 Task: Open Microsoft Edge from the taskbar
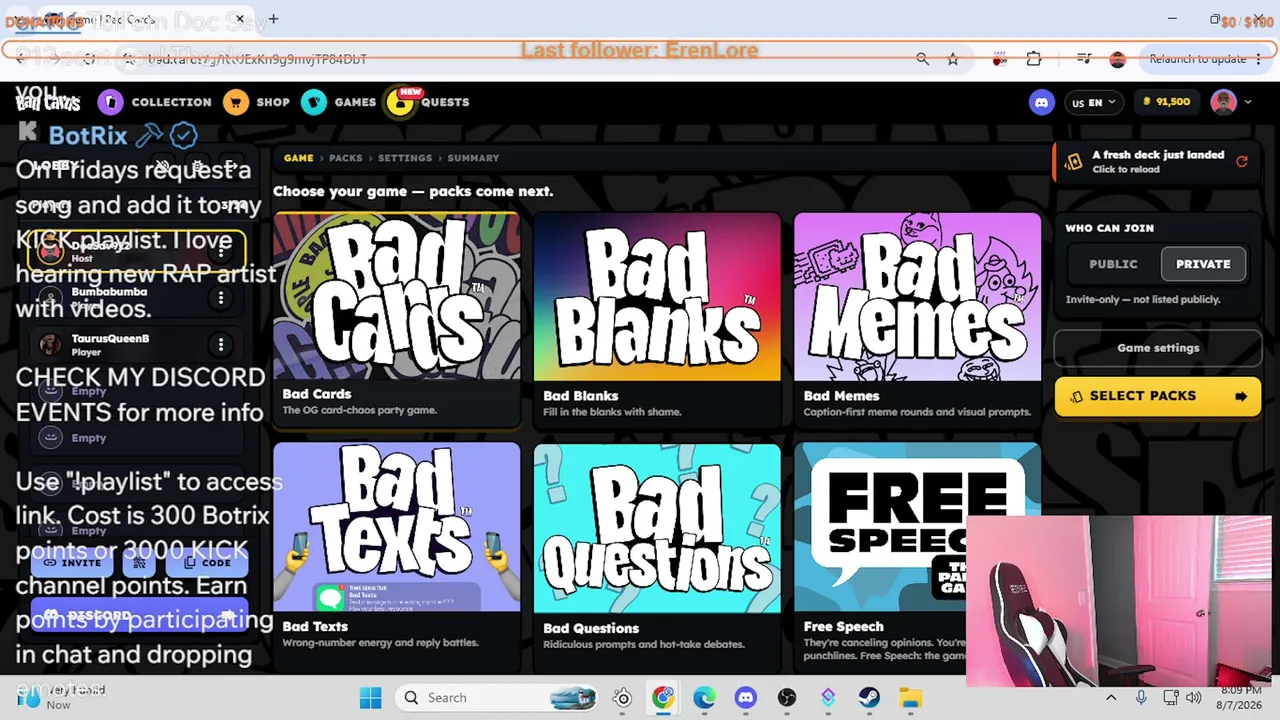pos(704,697)
